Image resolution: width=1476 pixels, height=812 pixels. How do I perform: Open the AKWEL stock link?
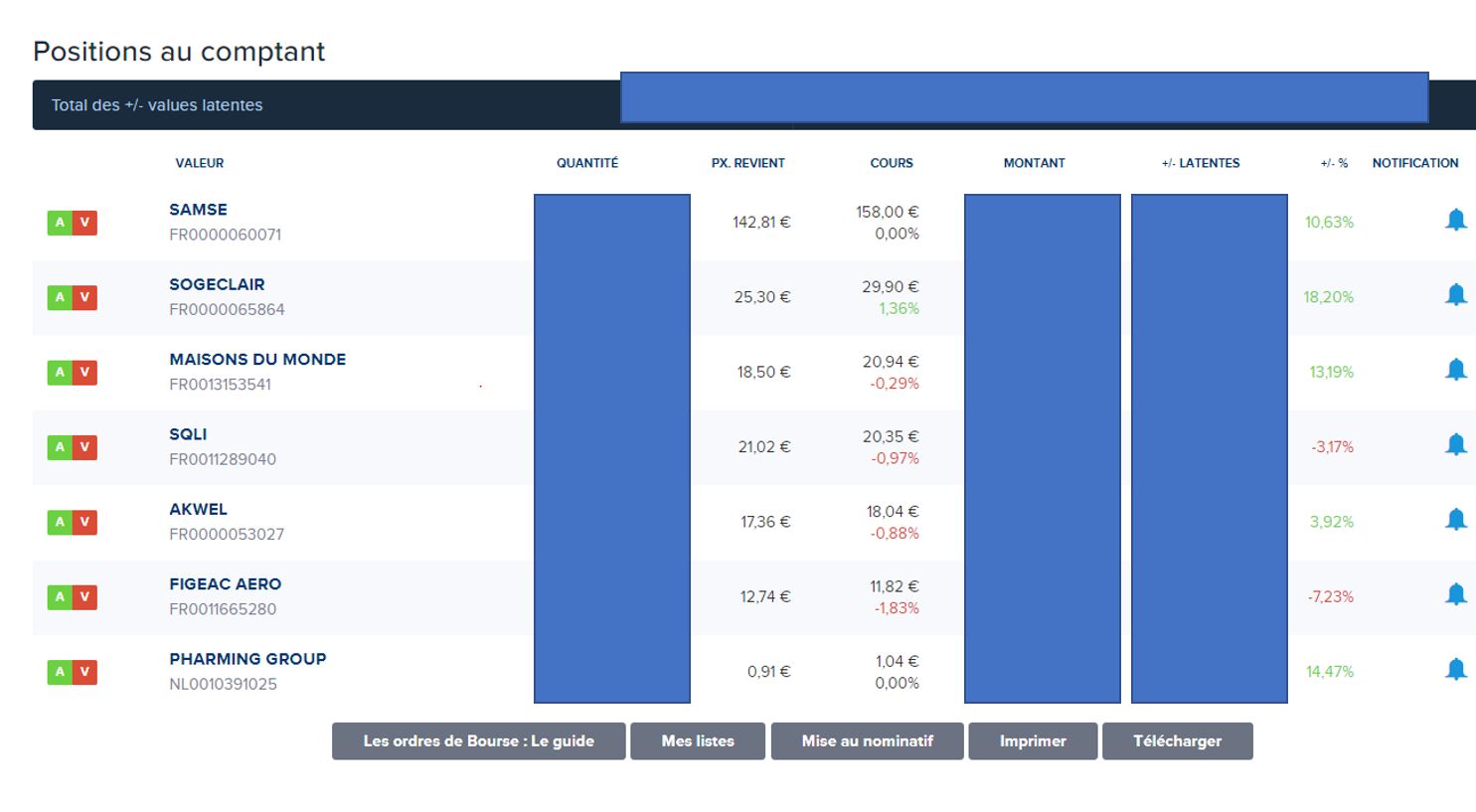coord(198,509)
